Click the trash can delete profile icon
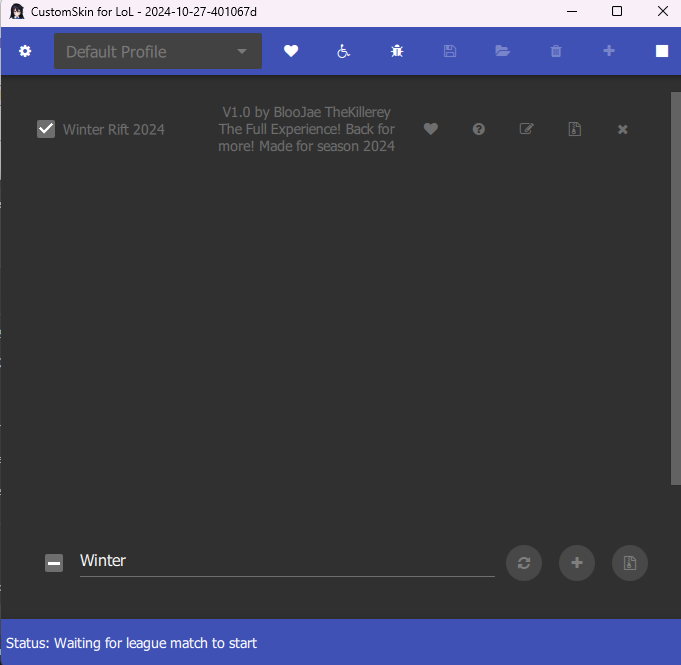Screen dimensions: 681x665 (556, 52)
